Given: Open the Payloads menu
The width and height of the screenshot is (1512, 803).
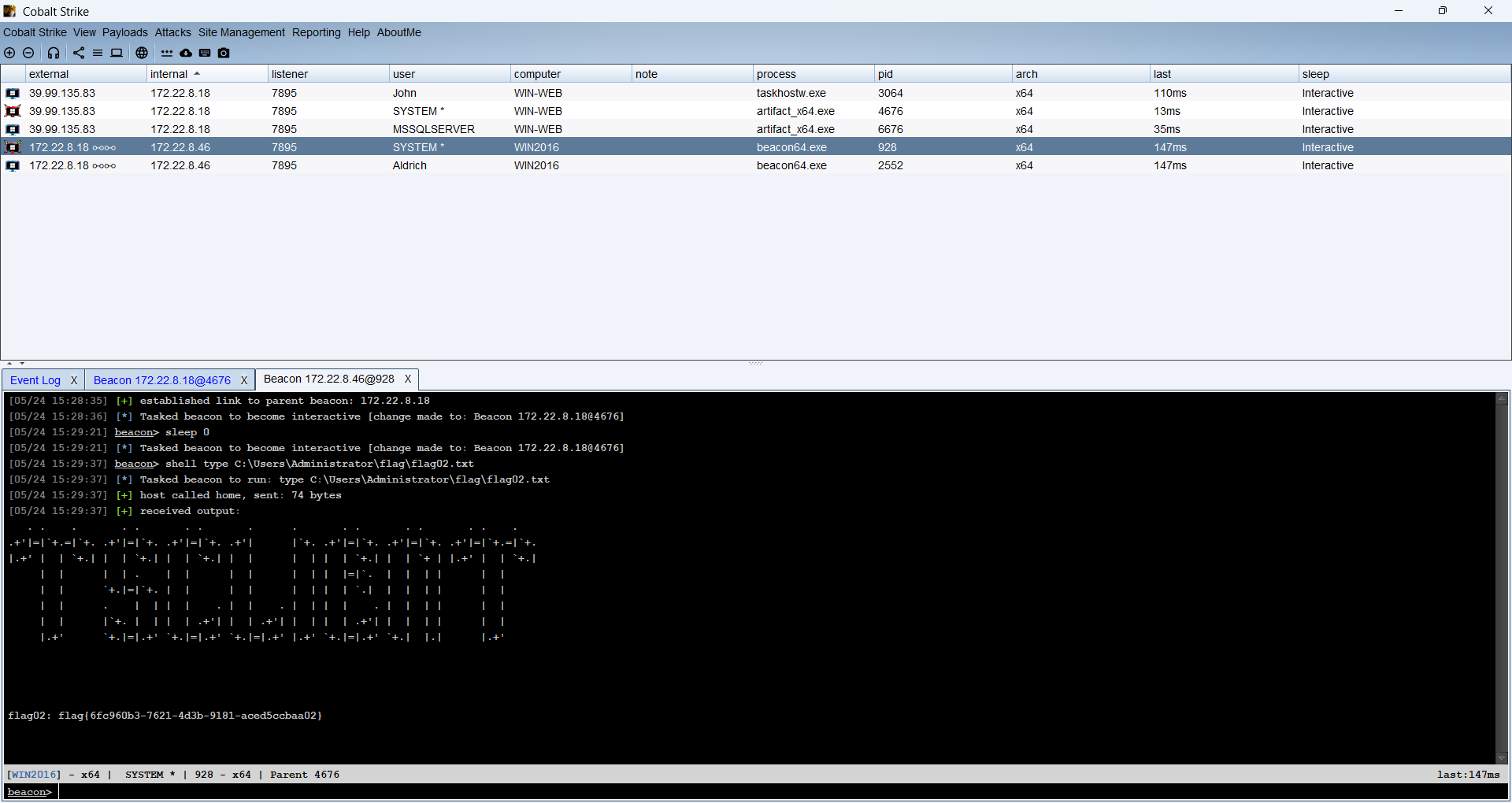Looking at the screenshot, I should [124, 32].
